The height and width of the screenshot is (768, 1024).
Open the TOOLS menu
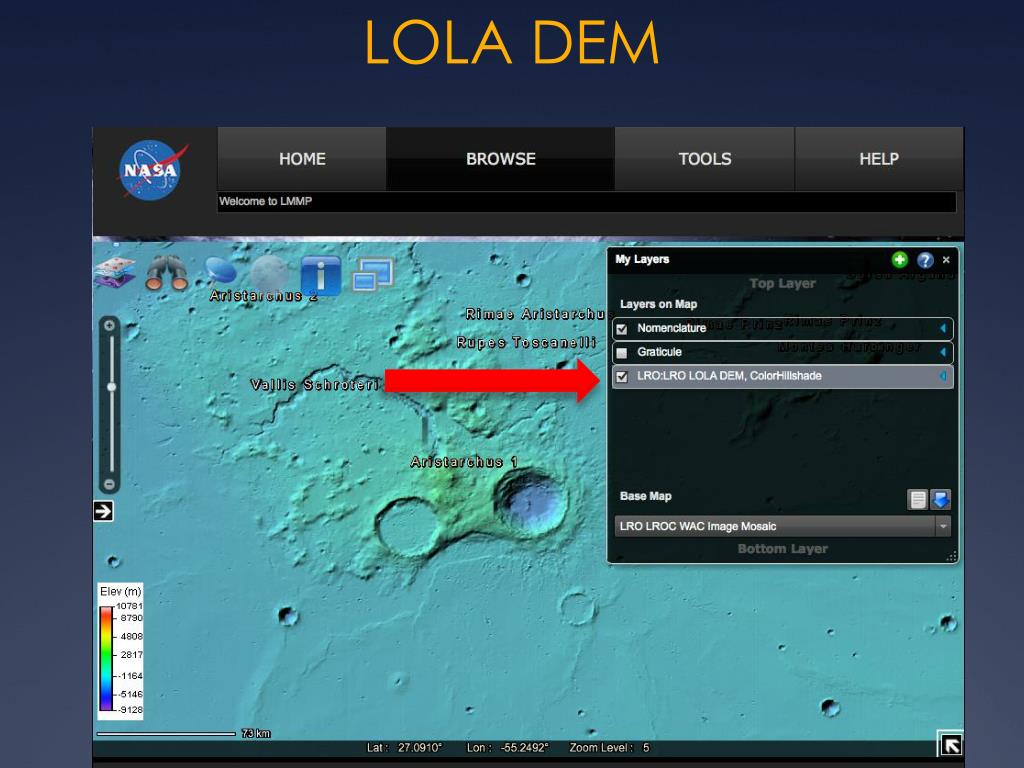705,159
